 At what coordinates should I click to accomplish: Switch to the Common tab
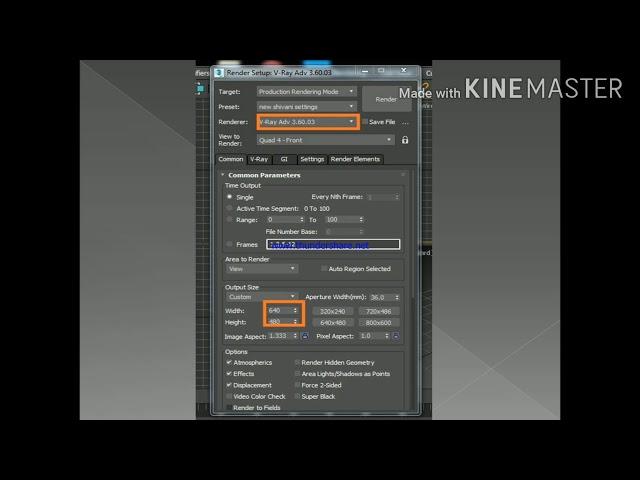tap(231, 159)
